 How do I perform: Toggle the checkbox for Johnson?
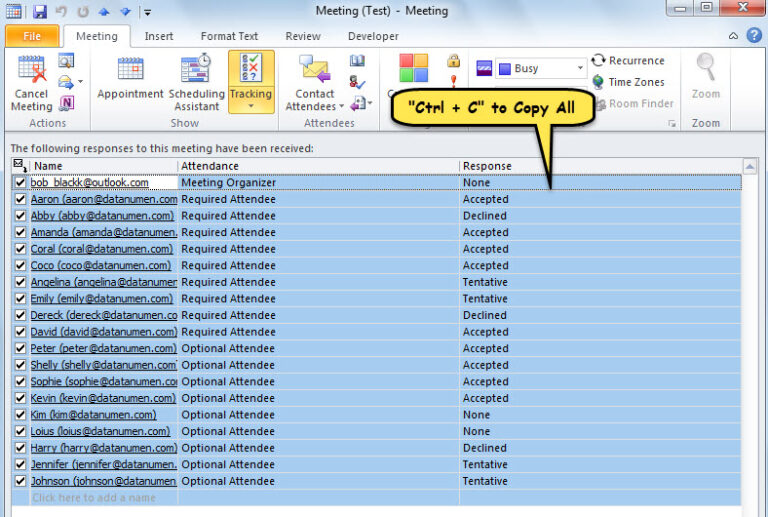click(20, 481)
